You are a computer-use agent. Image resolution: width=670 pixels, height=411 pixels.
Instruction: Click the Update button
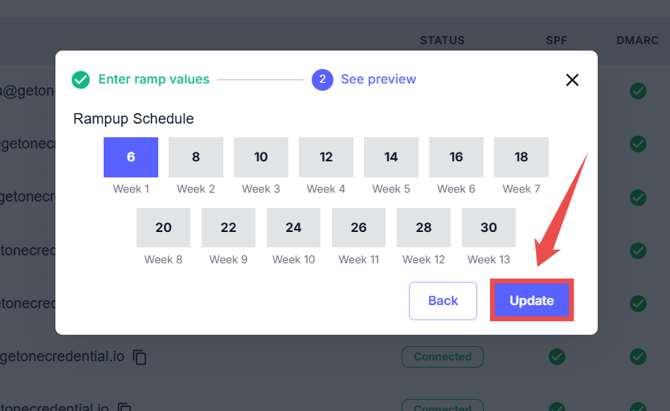531,300
